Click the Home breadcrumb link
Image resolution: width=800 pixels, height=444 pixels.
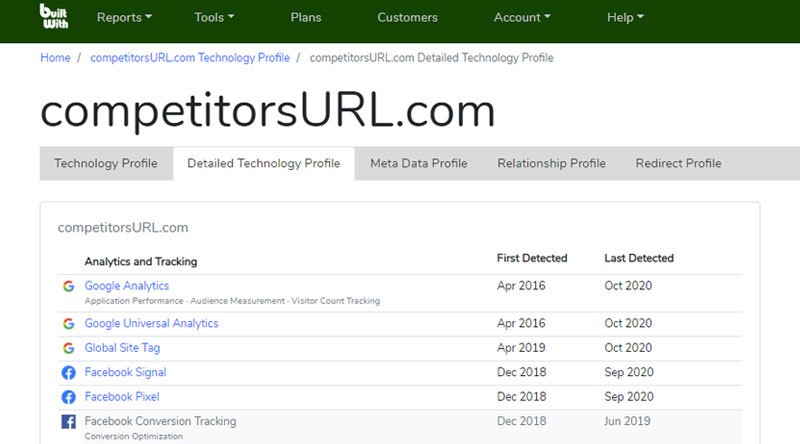pyautogui.click(x=55, y=58)
